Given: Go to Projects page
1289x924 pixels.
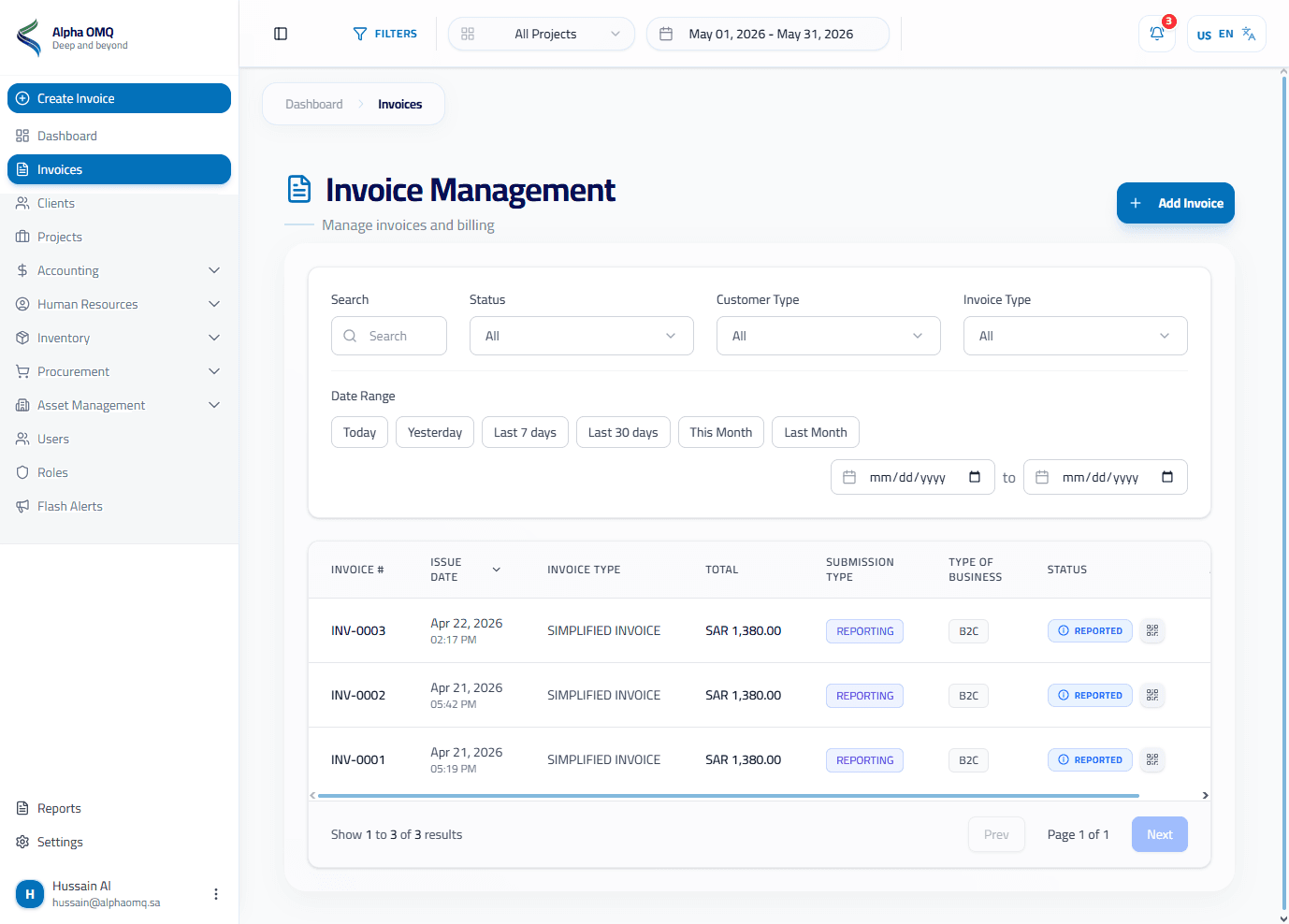Looking at the screenshot, I should (x=119, y=237).
